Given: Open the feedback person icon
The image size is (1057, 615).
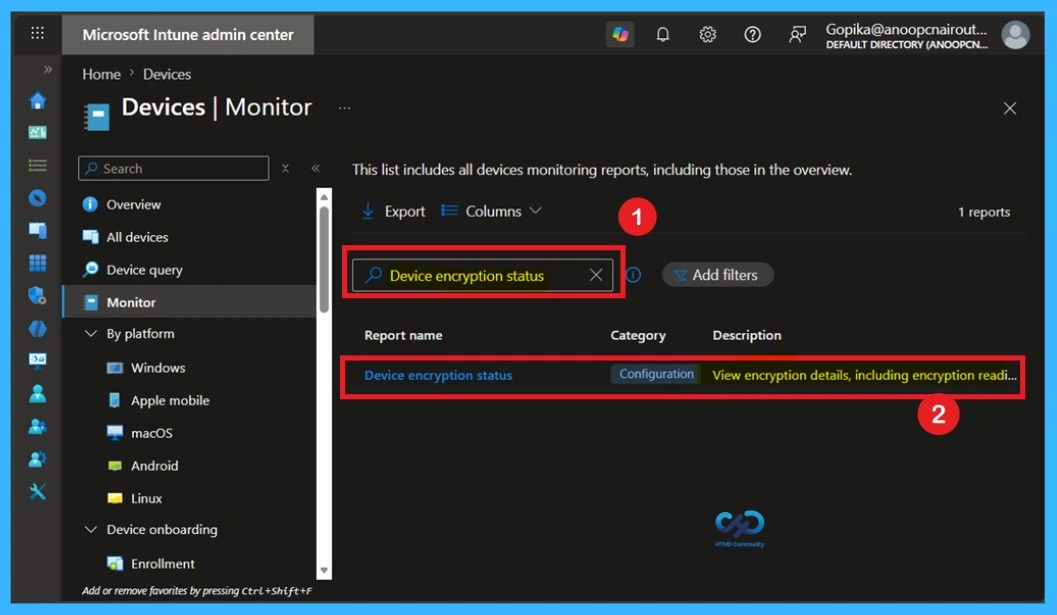Looking at the screenshot, I should coord(797,34).
